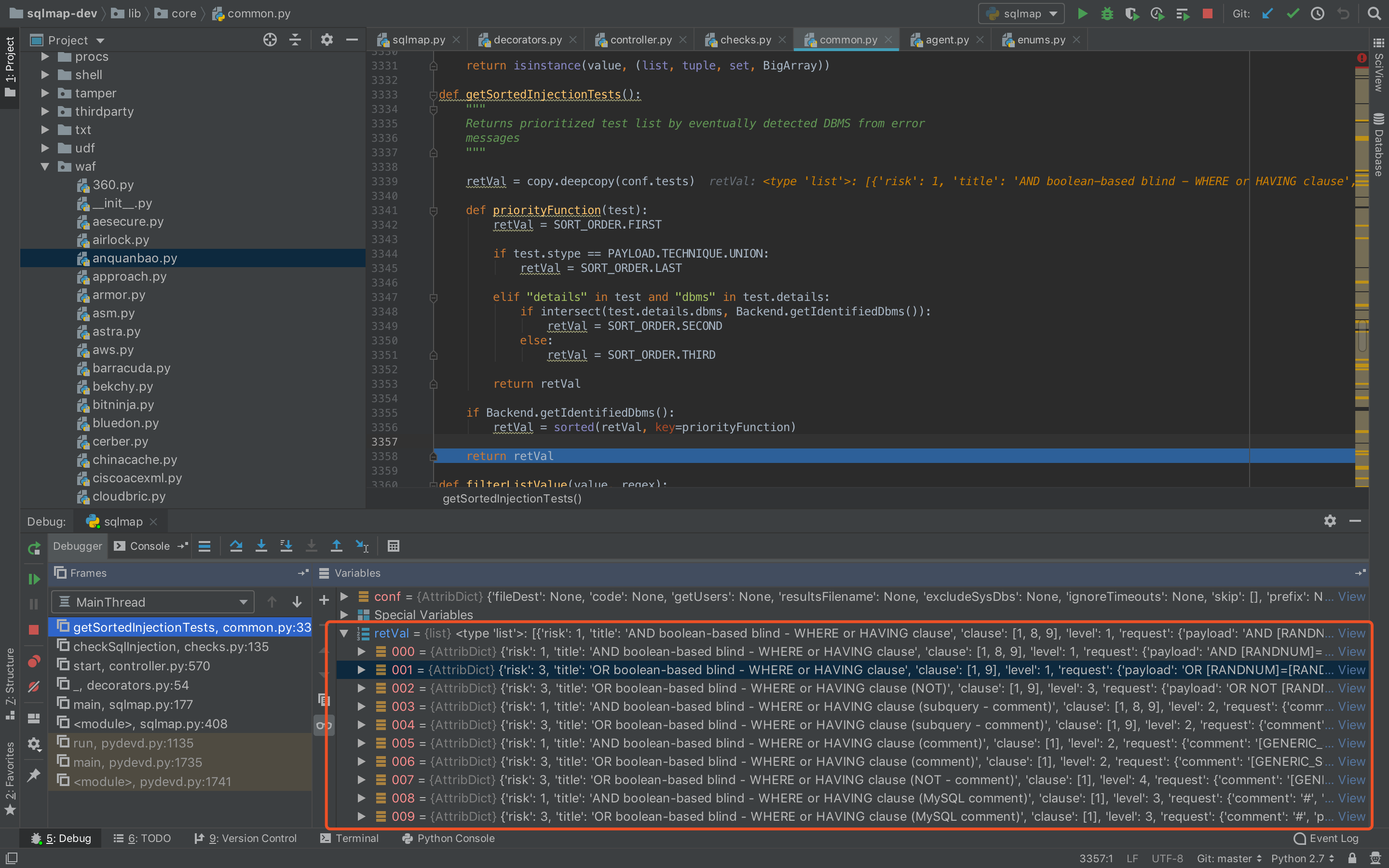Image resolution: width=1389 pixels, height=868 pixels.
Task: Start debugging the sqlmap configuration
Action: 1107,13
